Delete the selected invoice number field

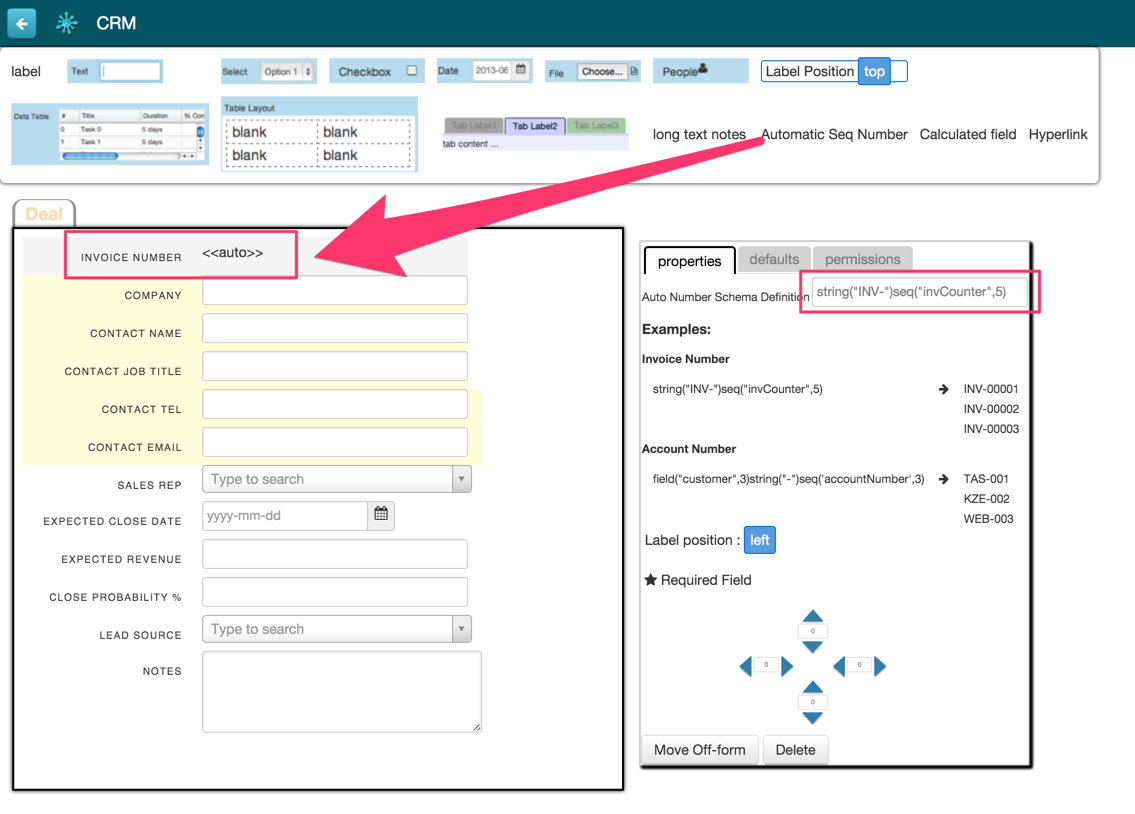pos(796,749)
